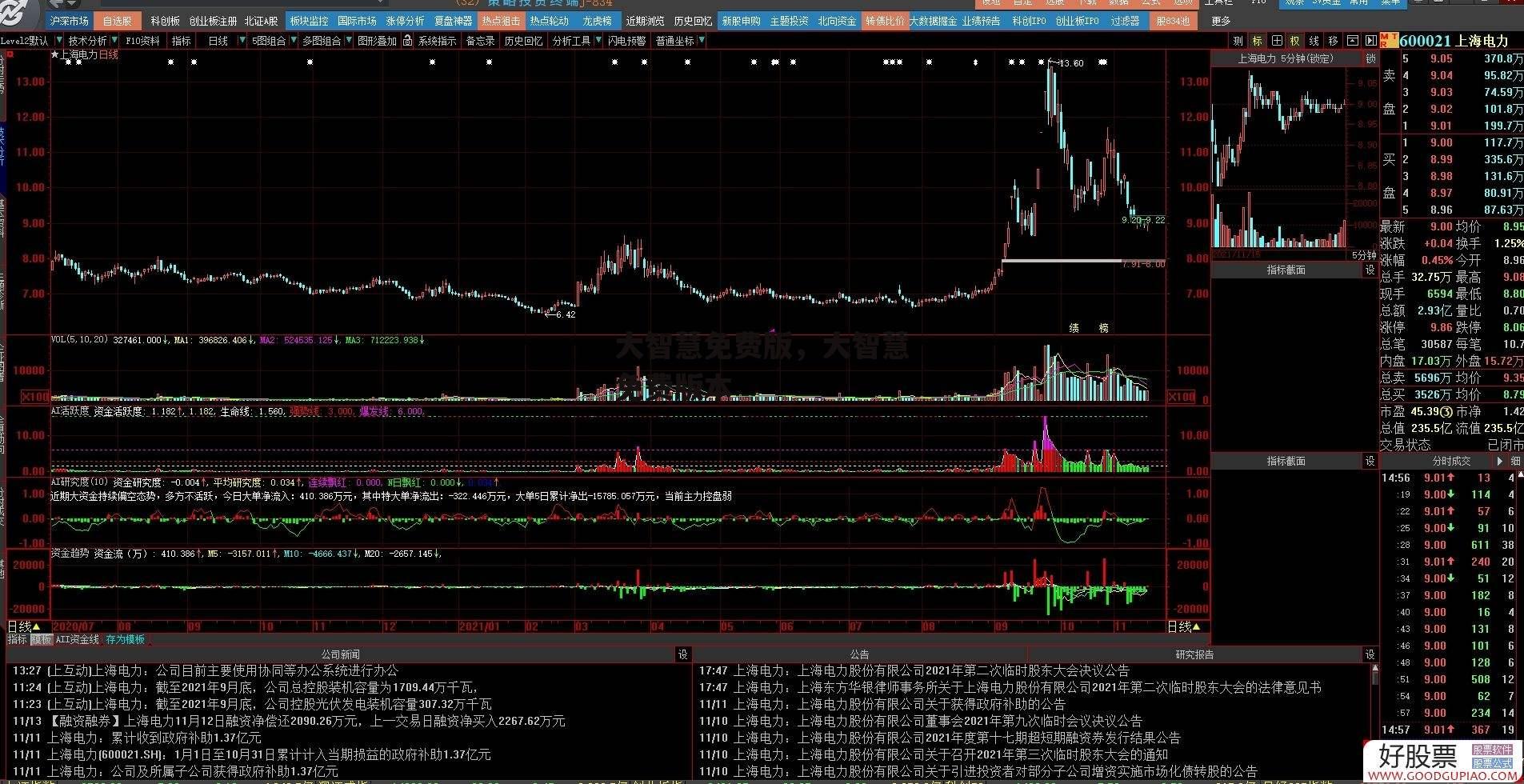Open the 技术分析 dropdown arrow
1524x784 pixels.
[114, 41]
